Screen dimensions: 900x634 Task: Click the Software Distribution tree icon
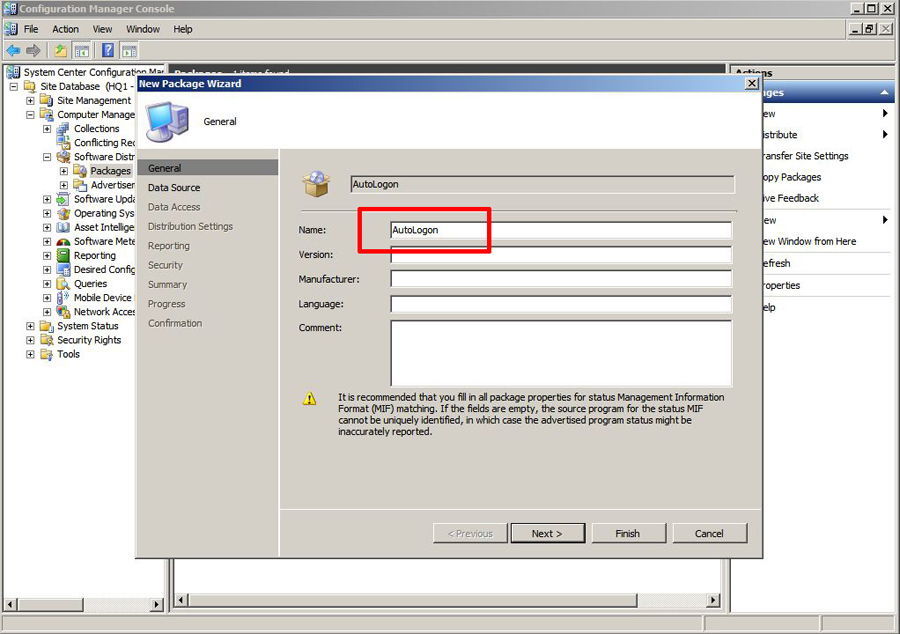[63, 157]
